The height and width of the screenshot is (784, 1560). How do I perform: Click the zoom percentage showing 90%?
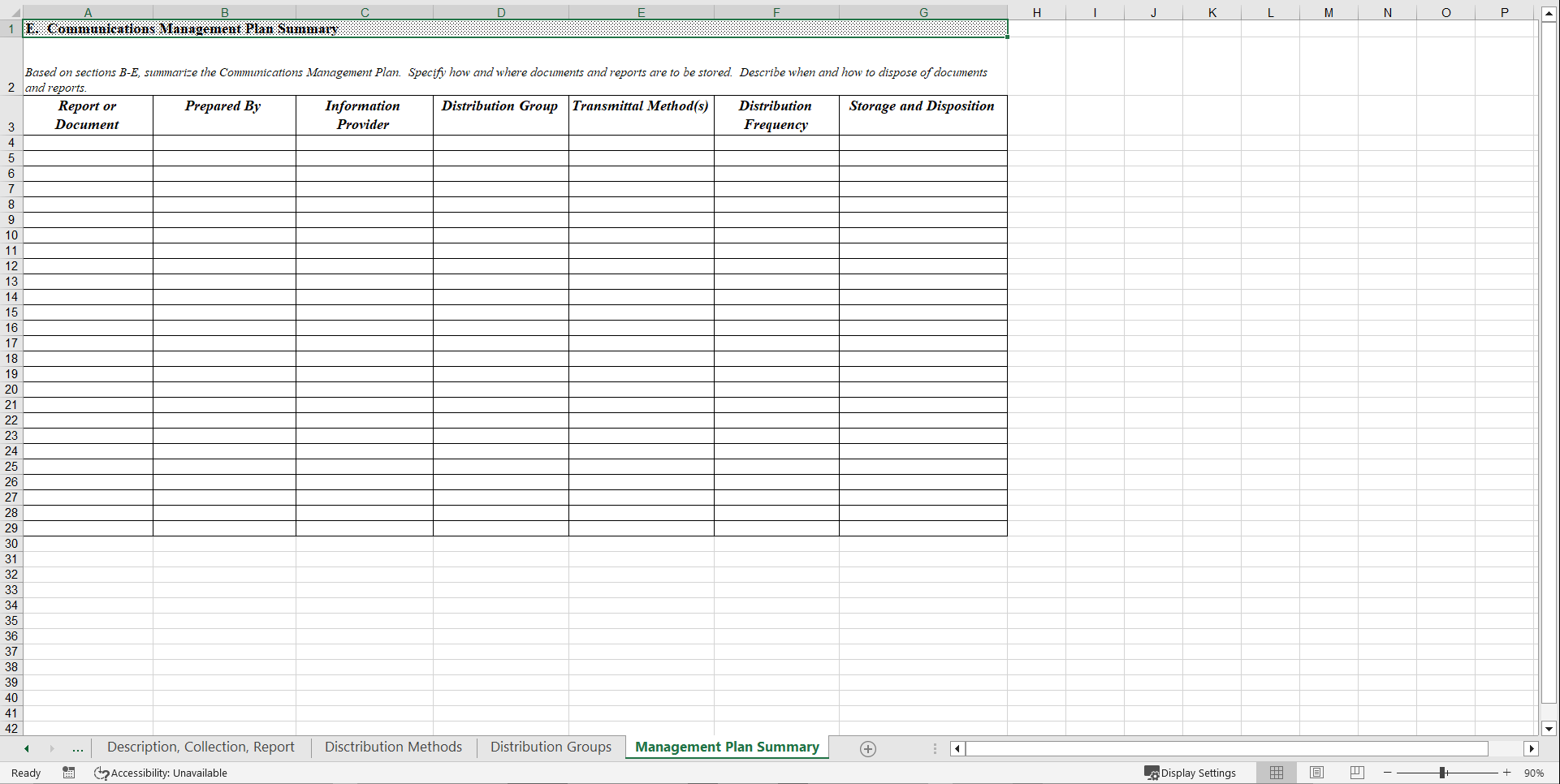pos(1534,773)
